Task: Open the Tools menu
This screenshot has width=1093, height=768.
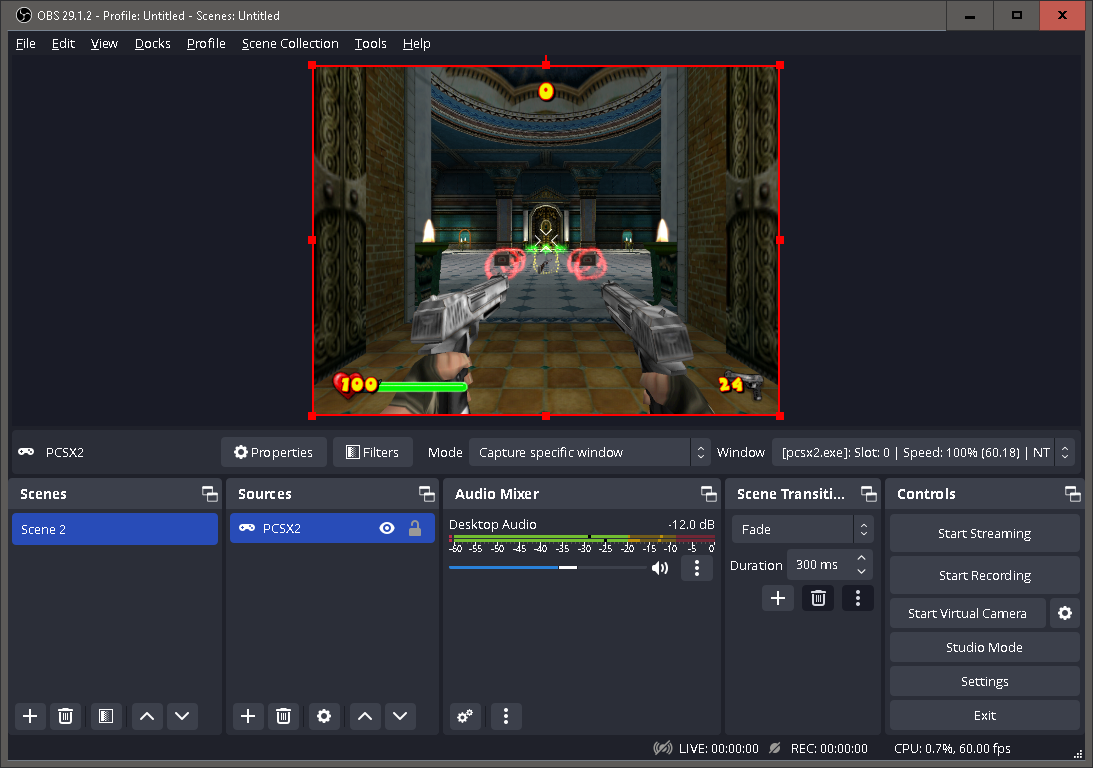Action: (370, 43)
